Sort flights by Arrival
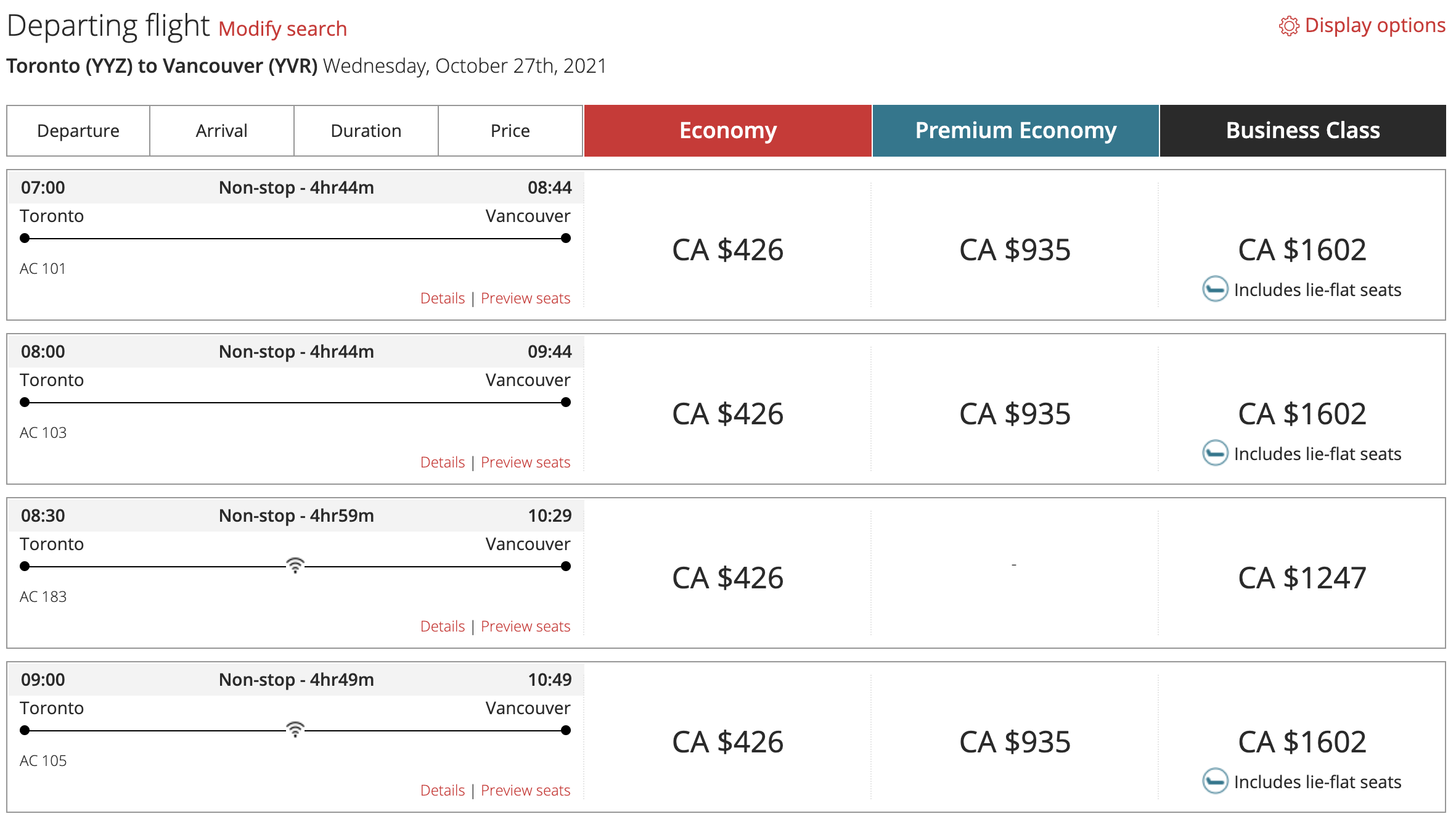 (x=221, y=131)
